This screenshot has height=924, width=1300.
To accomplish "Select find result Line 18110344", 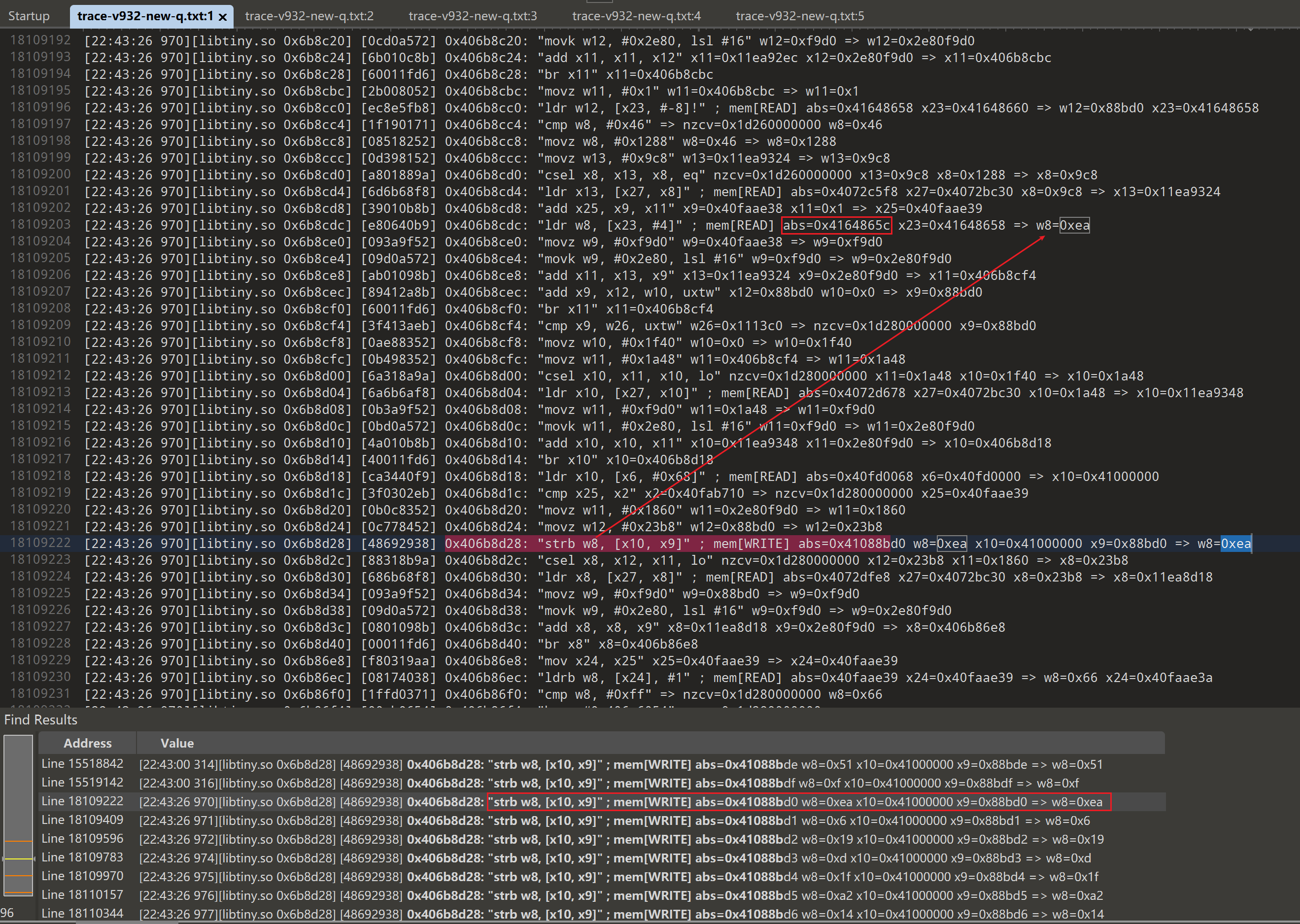I will click(x=602, y=914).
